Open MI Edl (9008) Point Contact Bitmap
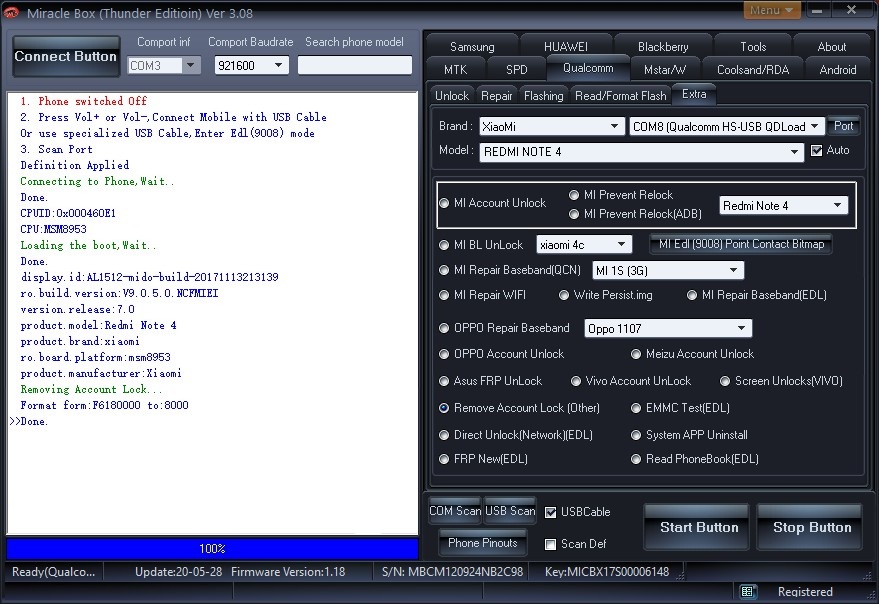 (741, 245)
